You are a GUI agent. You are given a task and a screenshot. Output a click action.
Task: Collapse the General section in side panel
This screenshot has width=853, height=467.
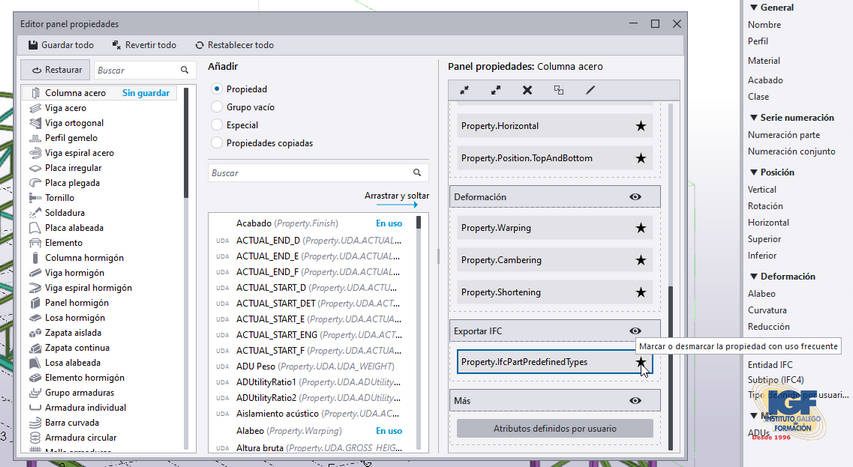click(754, 7)
